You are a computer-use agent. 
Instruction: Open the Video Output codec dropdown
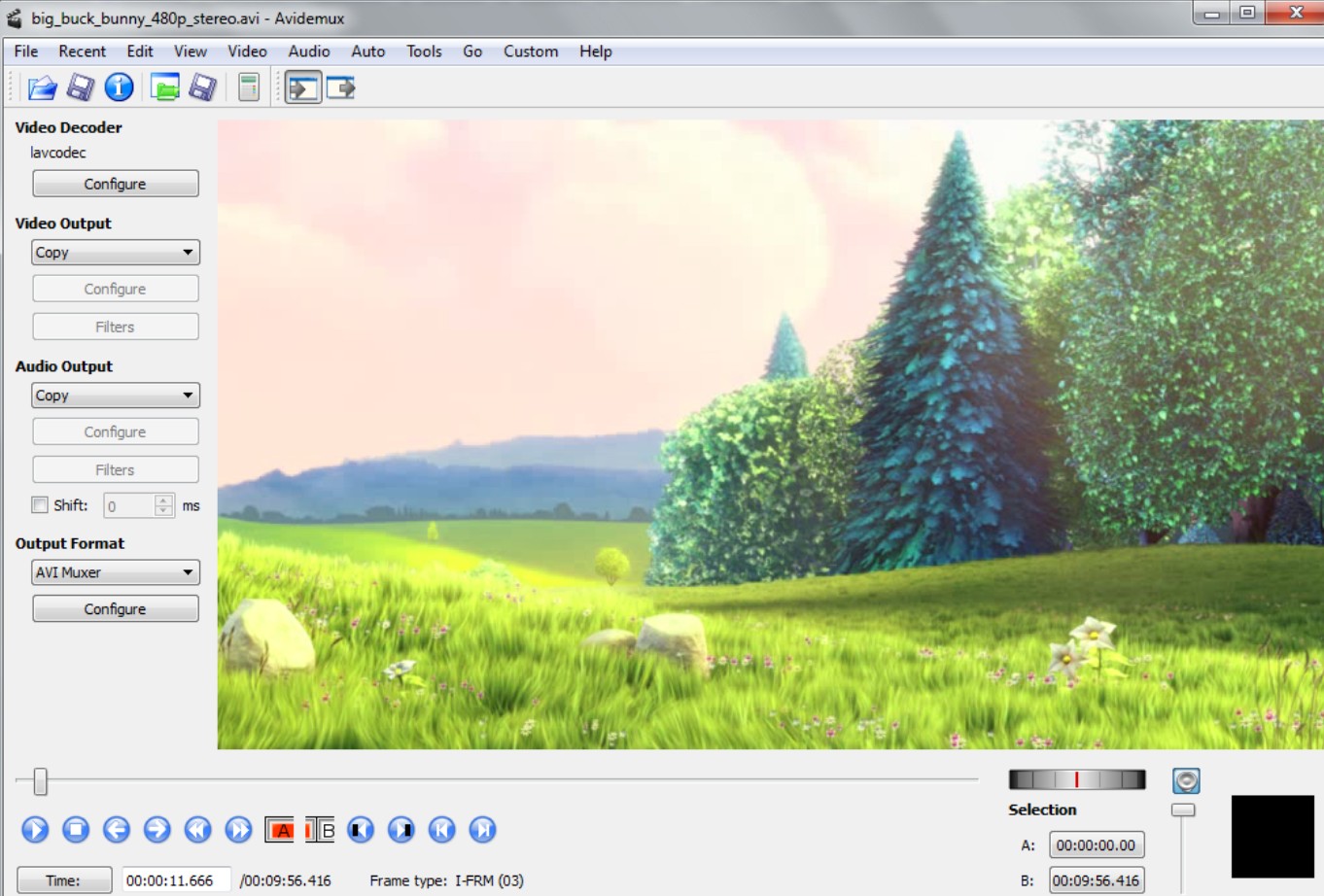coord(116,252)
